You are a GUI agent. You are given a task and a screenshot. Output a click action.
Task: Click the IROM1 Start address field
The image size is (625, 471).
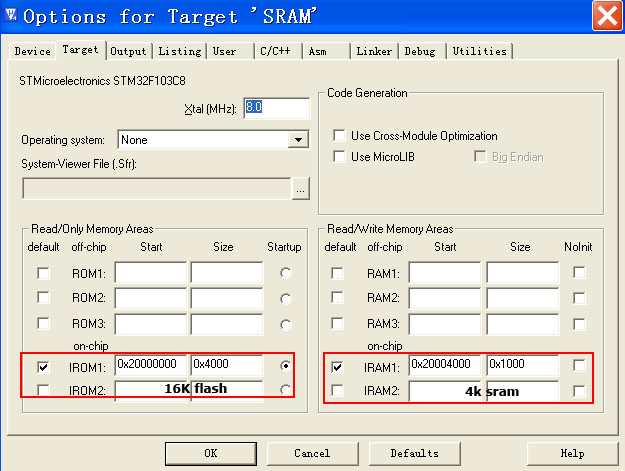coord(150,365)
